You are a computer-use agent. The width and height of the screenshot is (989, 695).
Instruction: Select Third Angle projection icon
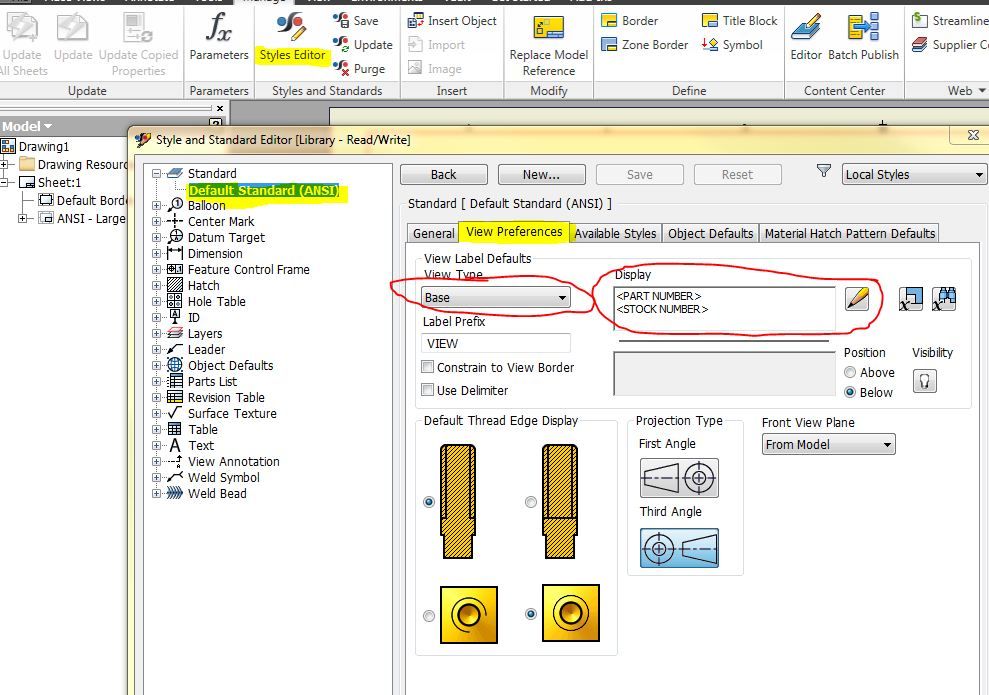pos(679,548)
